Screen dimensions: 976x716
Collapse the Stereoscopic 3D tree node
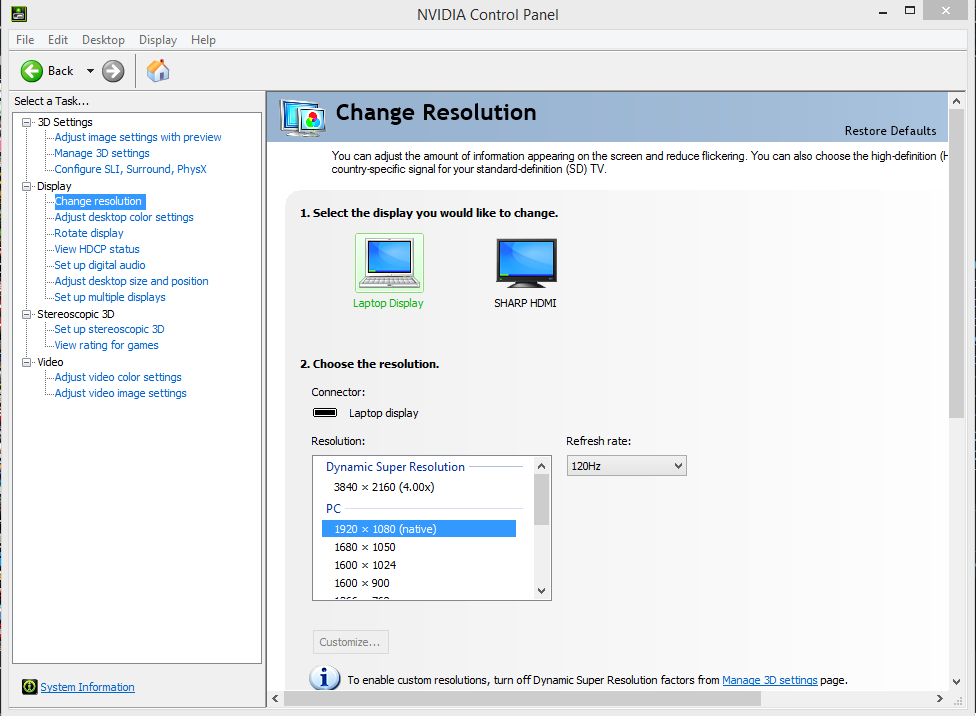coord(27,314)
